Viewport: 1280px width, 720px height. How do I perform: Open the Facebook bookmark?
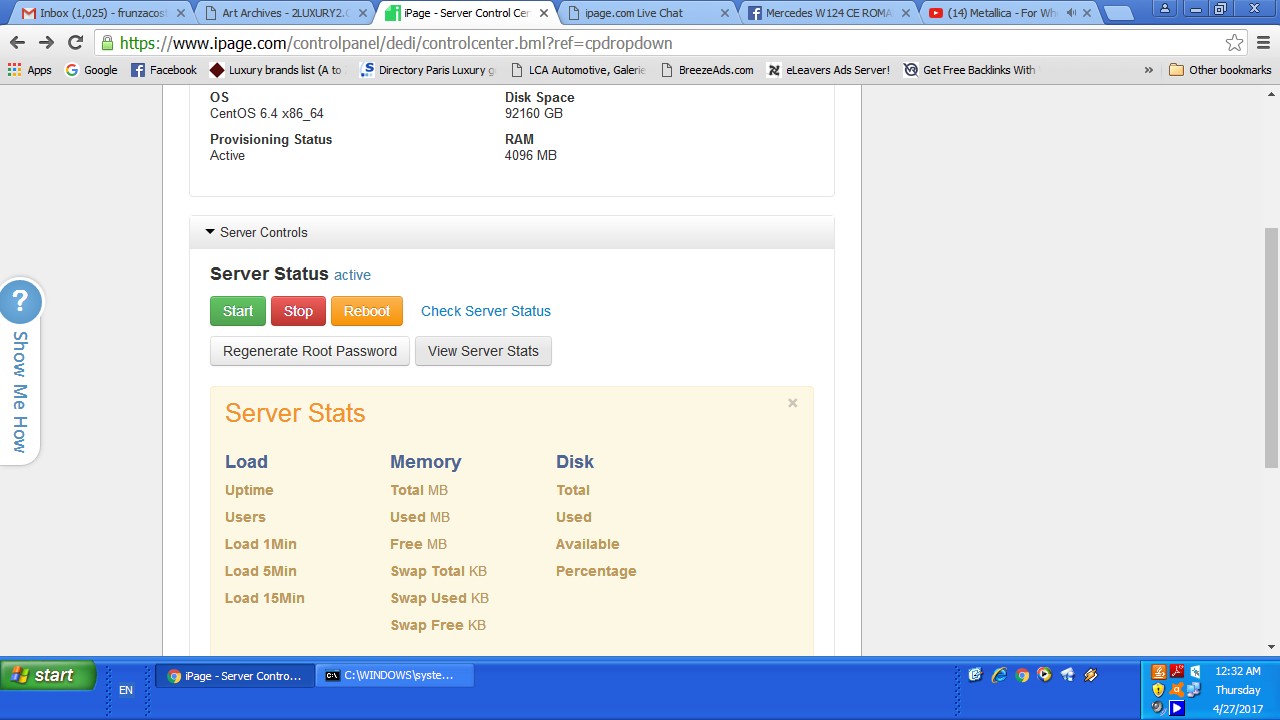(164, 70)
